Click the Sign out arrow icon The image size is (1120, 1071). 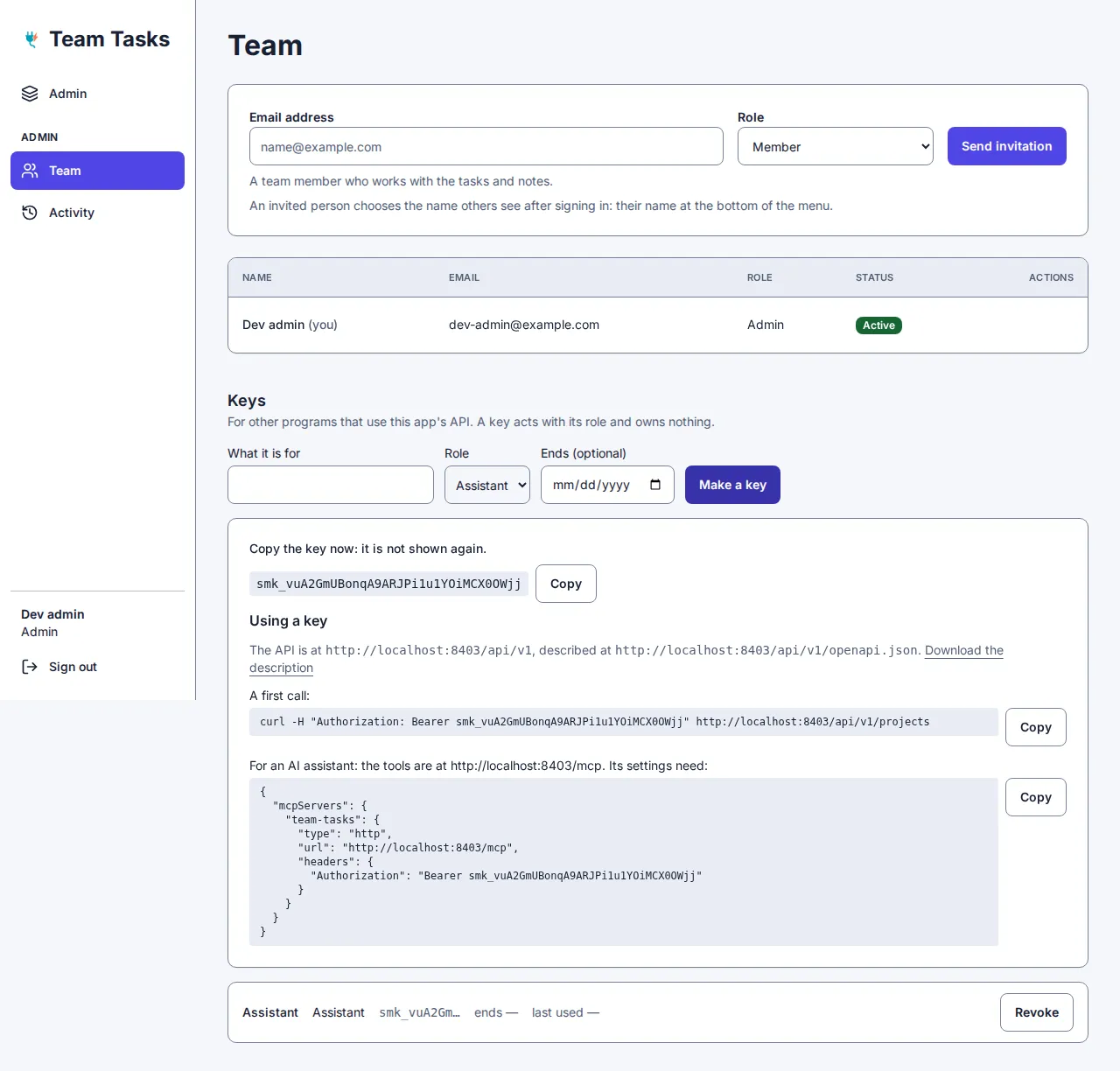(30, 667)
